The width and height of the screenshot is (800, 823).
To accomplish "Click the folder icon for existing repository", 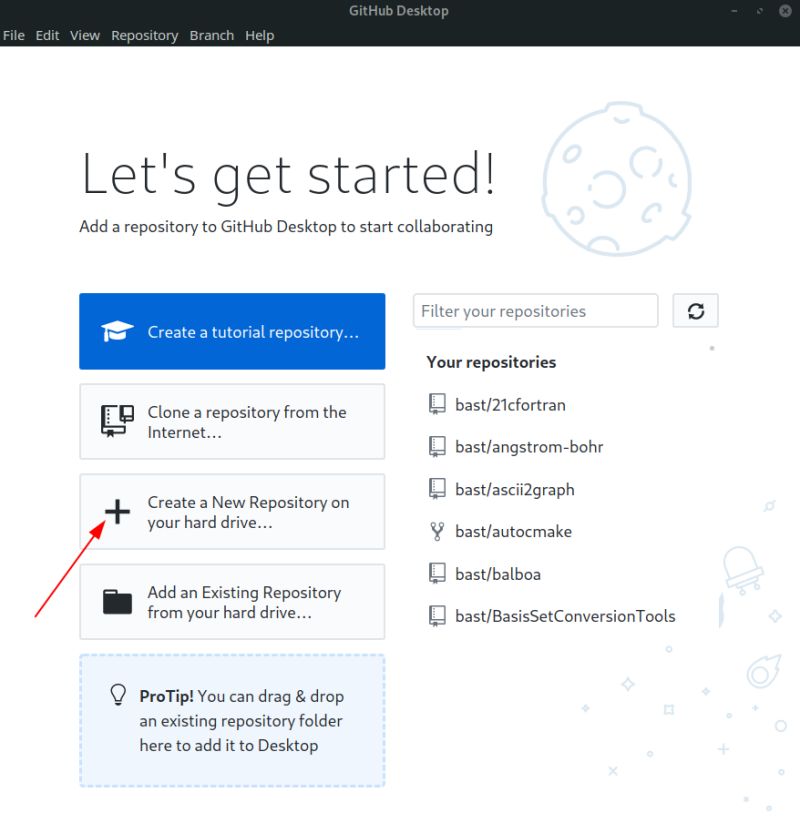I will pos(117,602).
